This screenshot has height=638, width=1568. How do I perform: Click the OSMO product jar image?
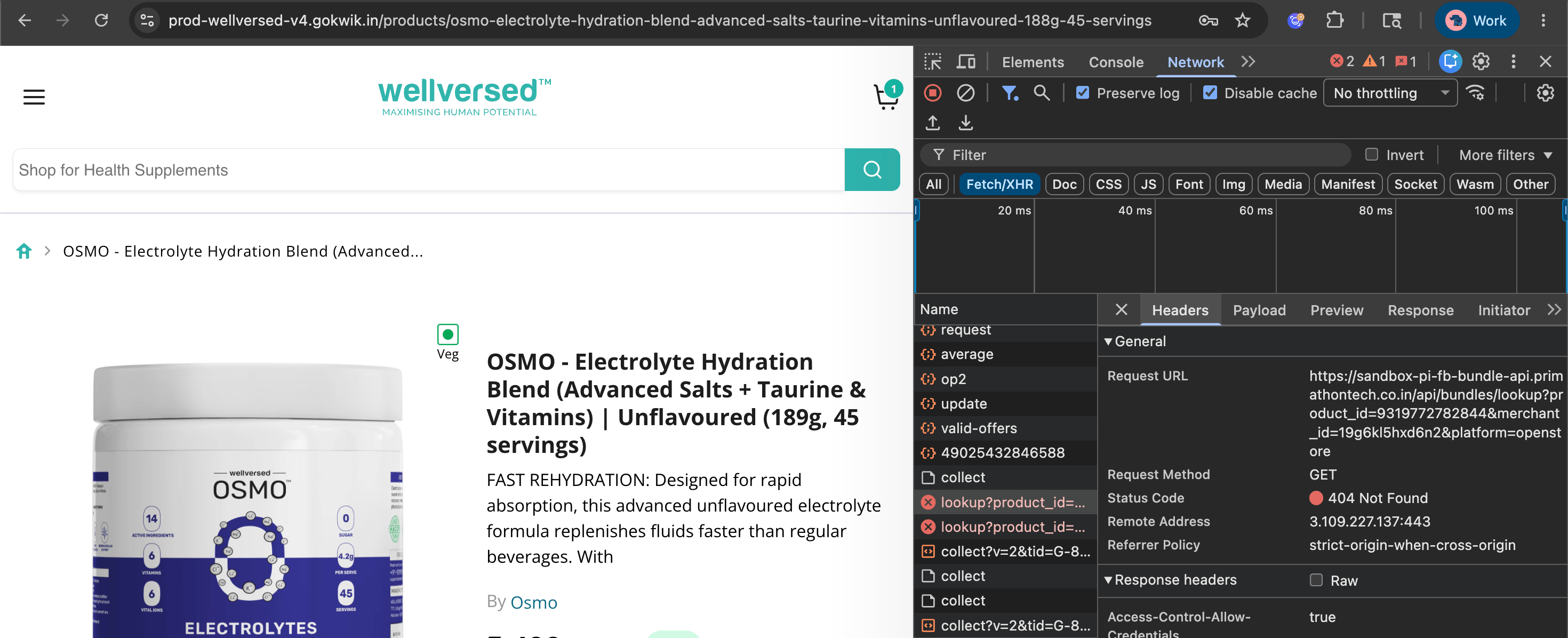[x=249, y=499]
